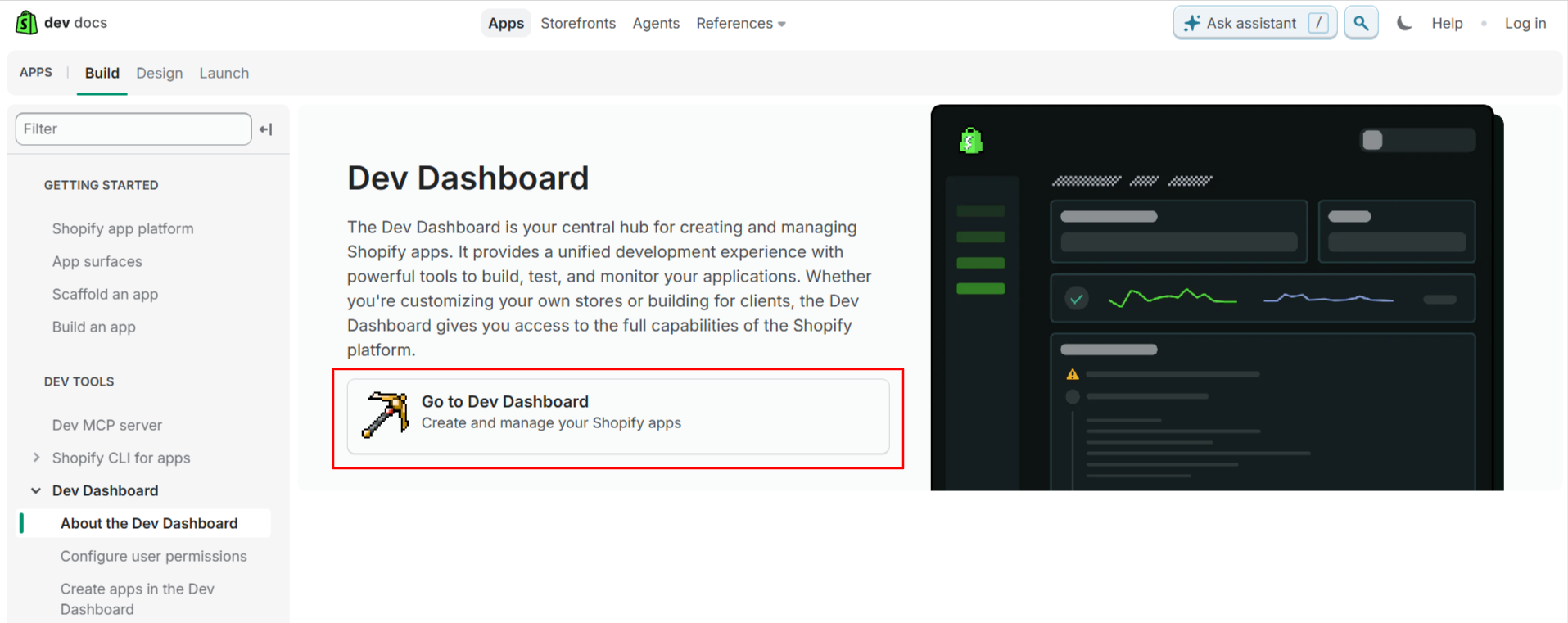
Task: Click the Help link in header
Action: coord(1446,23)
